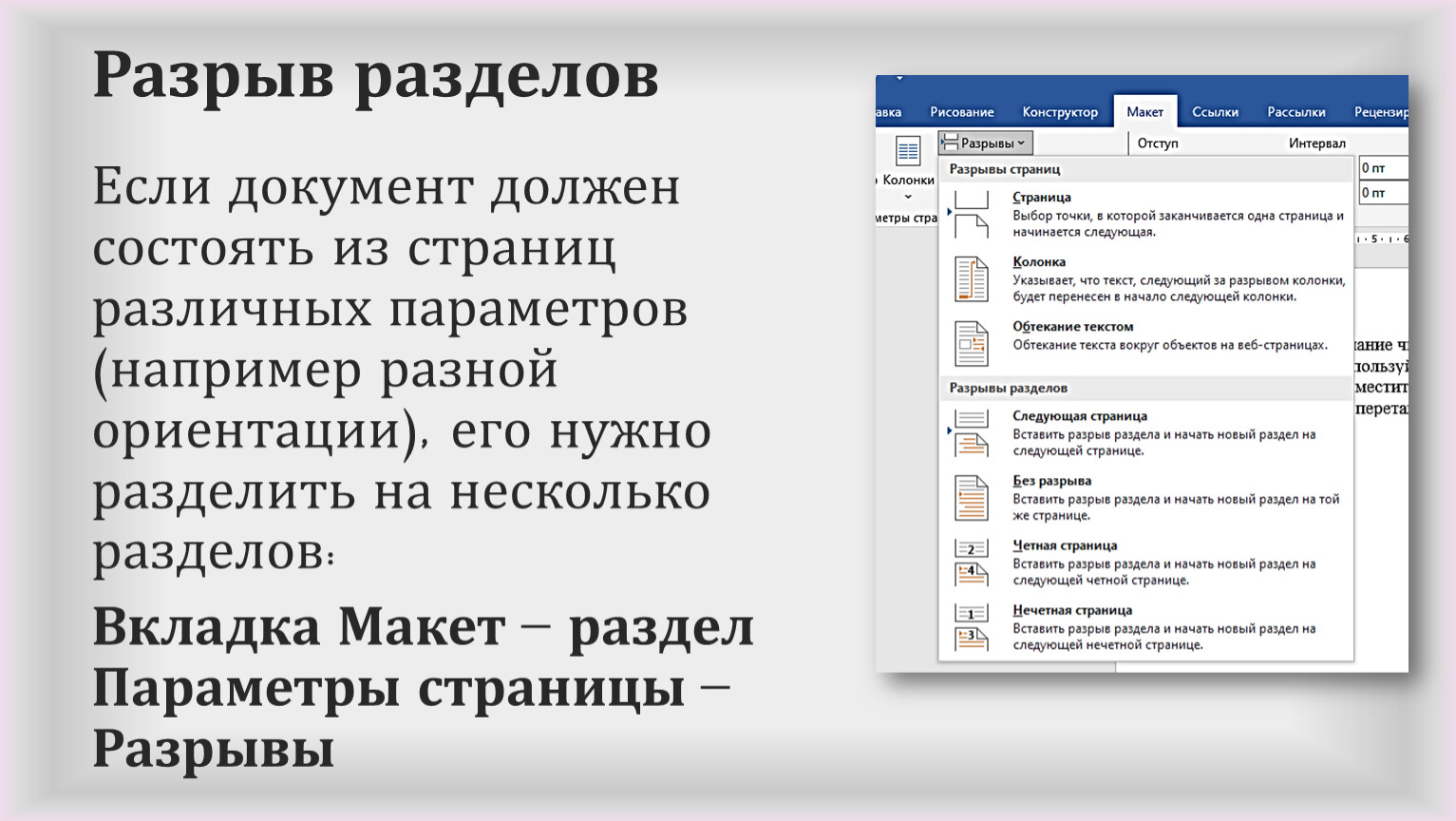
Task: Click the Четная страница section icon
Action: click(971, 562)
